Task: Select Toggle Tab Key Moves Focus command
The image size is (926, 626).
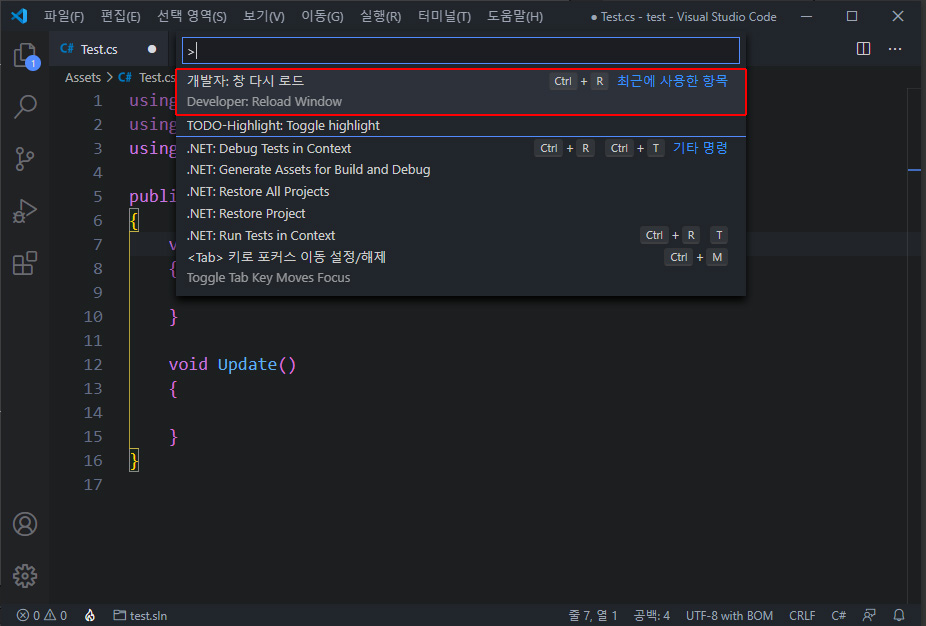Action: click(x=461, y=268)
